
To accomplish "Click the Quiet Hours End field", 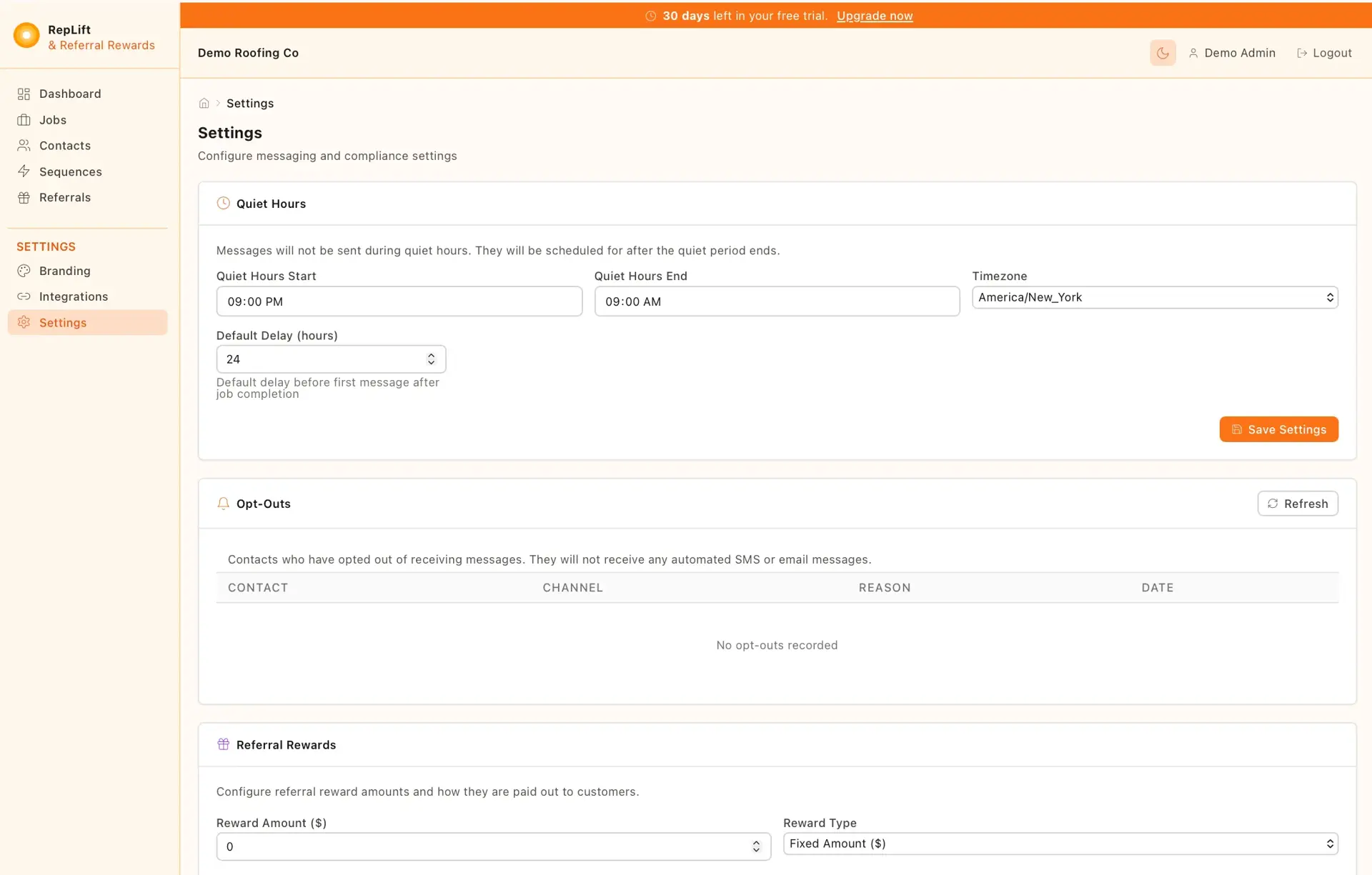I will pyautogui.click(x=777, y=301).
